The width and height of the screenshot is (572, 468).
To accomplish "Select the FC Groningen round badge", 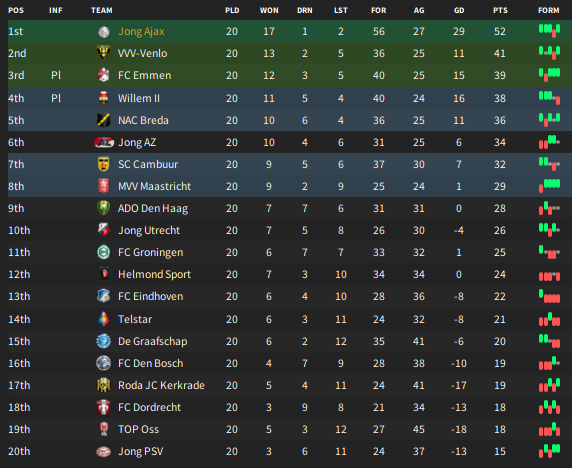I will tap(104, 252).
